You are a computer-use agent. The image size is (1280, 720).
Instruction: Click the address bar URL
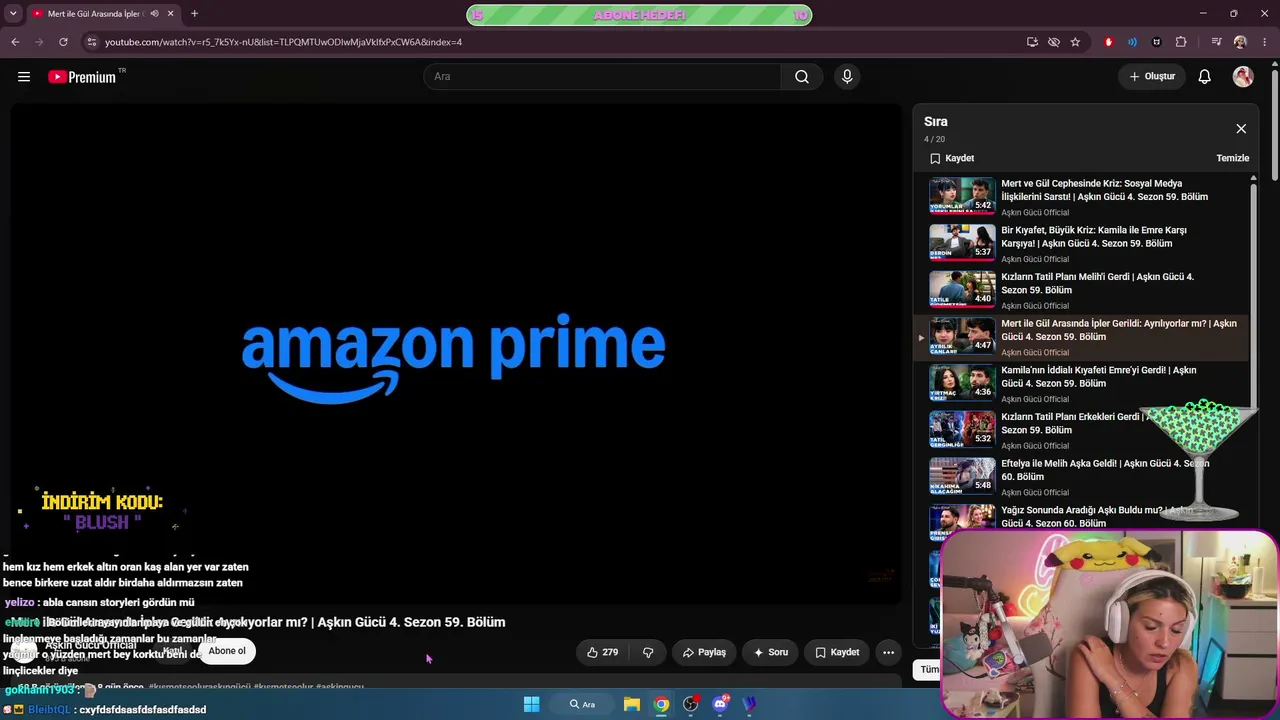[x=283, y=42]
